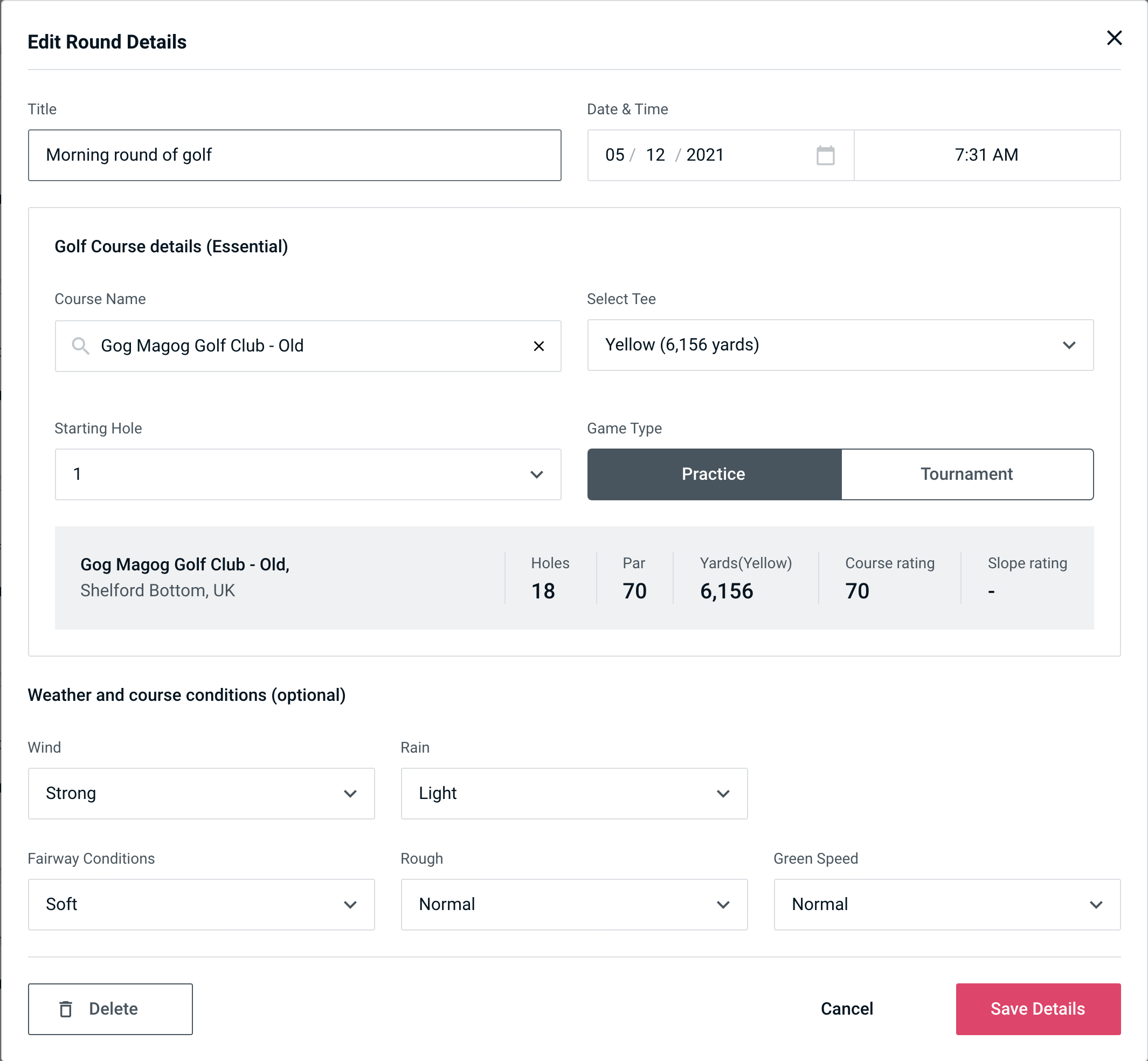Click the Delete button

tap(111, 1008)
